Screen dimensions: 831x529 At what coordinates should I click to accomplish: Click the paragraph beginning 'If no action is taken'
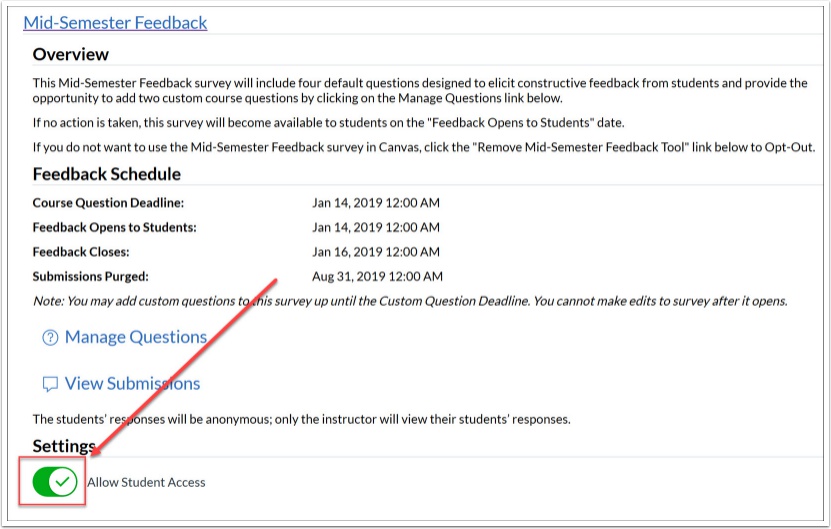(x=329, y=122)
